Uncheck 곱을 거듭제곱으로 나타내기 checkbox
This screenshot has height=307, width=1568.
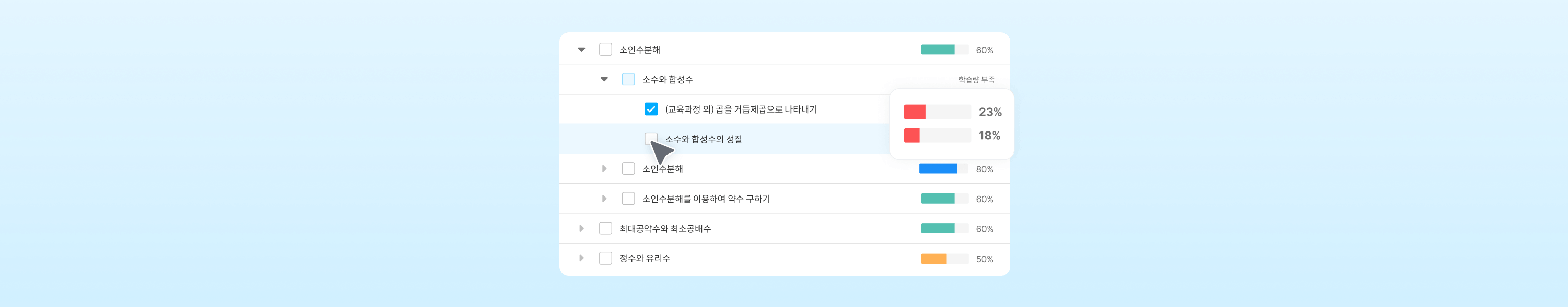(x=651, y=109)
